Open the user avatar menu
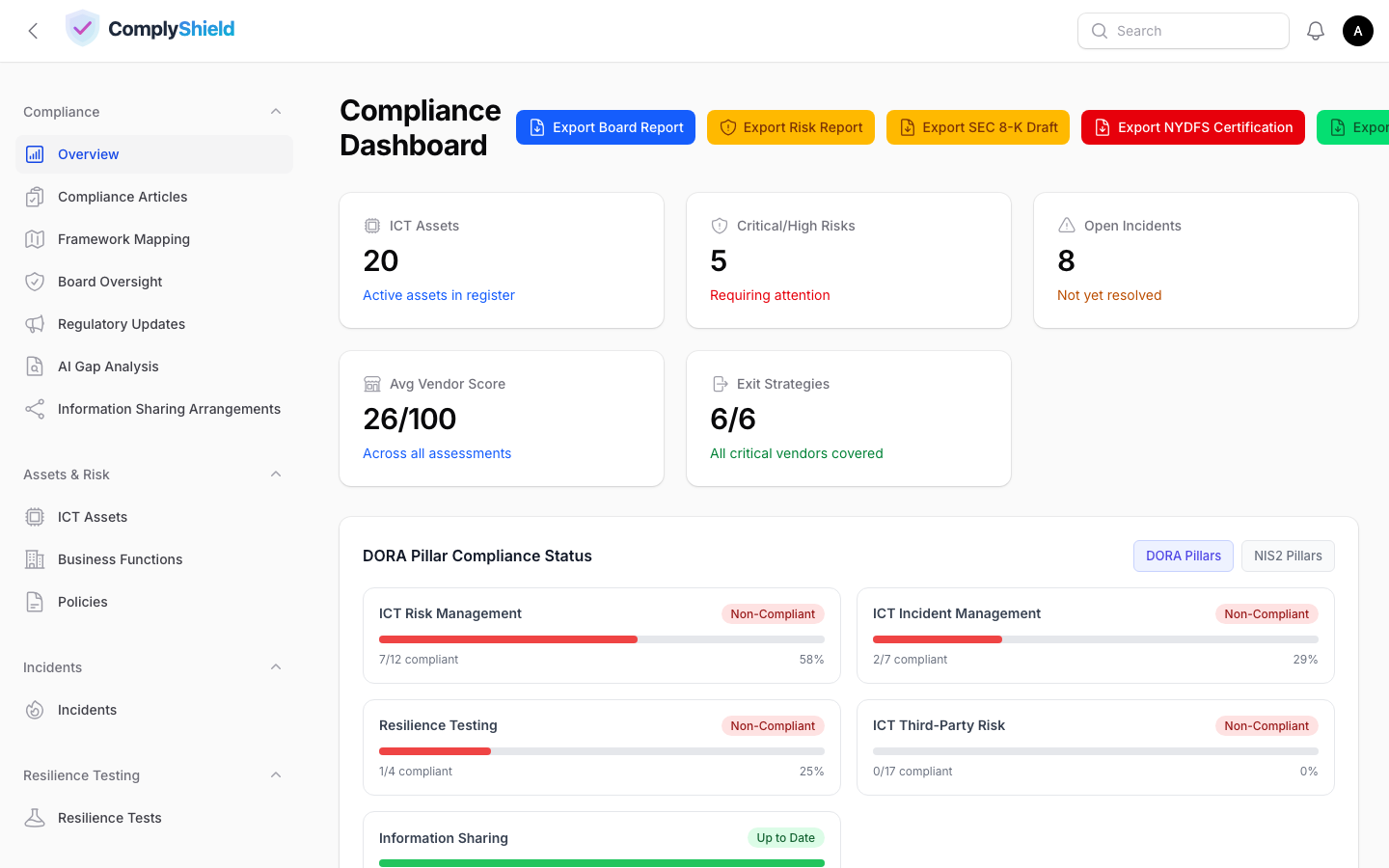The image size is (1389, 868). (x=1358, y=31)
